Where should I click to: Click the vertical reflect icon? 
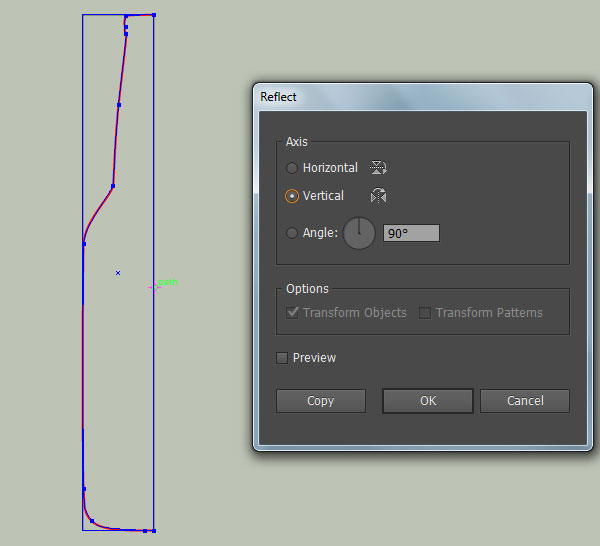tap(378, 196)
